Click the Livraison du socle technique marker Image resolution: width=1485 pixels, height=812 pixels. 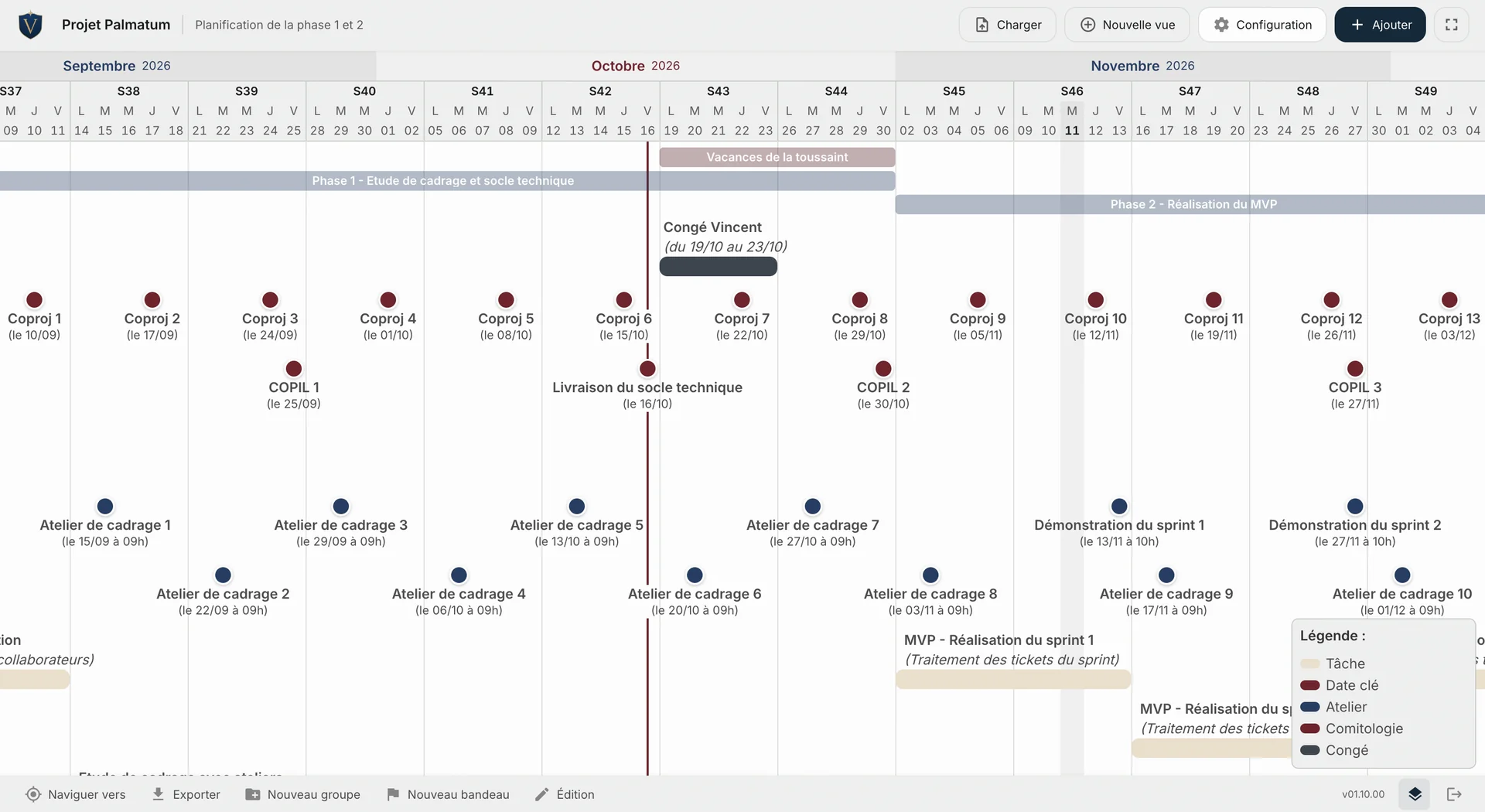[x=647, y=369]
